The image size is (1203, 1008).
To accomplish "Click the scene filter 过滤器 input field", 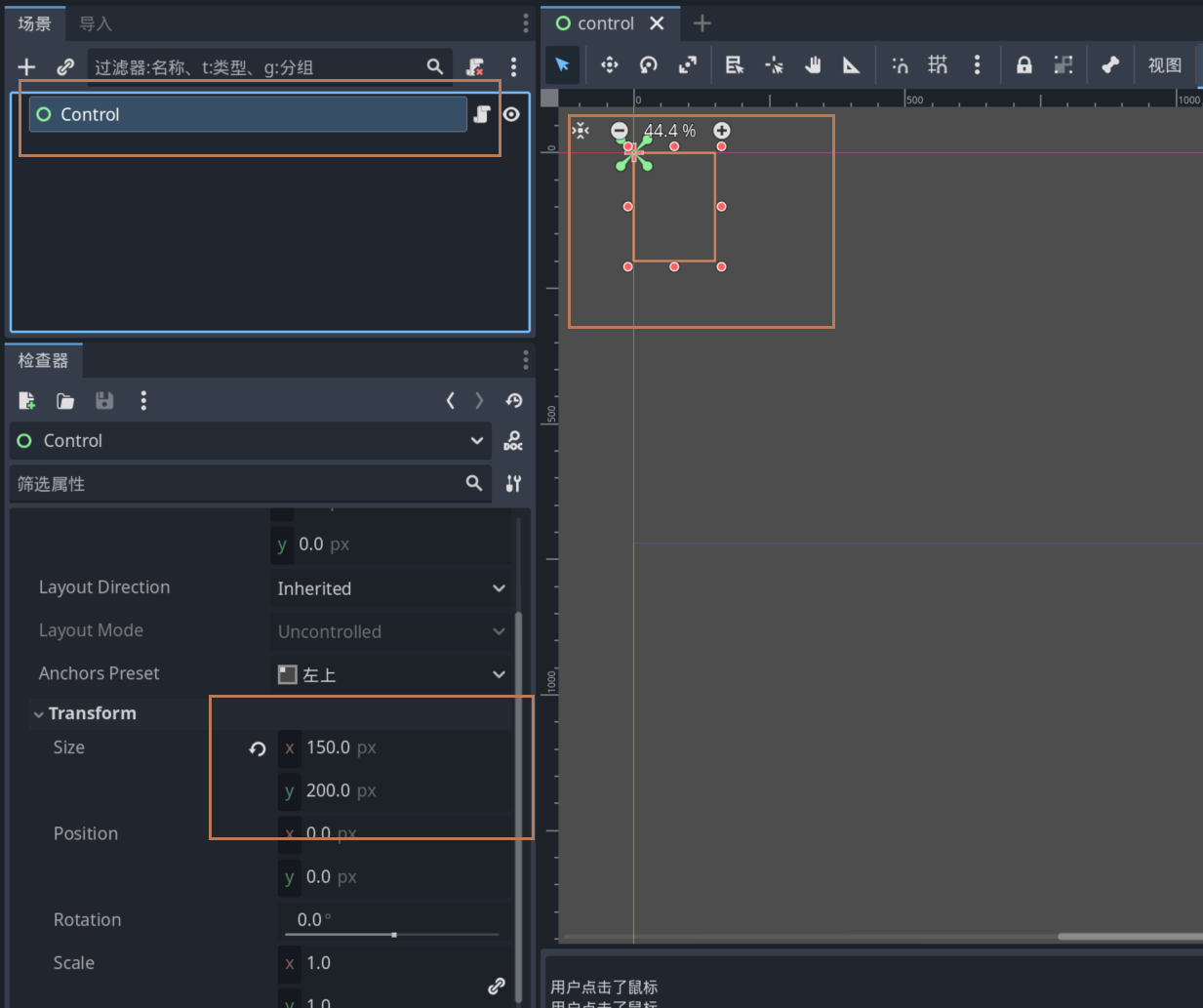I will click(270, 66).
